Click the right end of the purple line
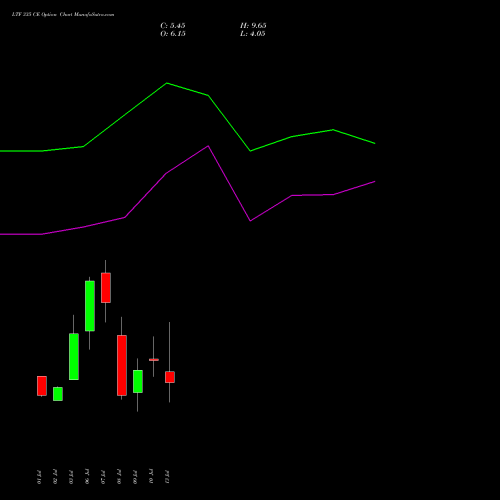 (375, 182)
